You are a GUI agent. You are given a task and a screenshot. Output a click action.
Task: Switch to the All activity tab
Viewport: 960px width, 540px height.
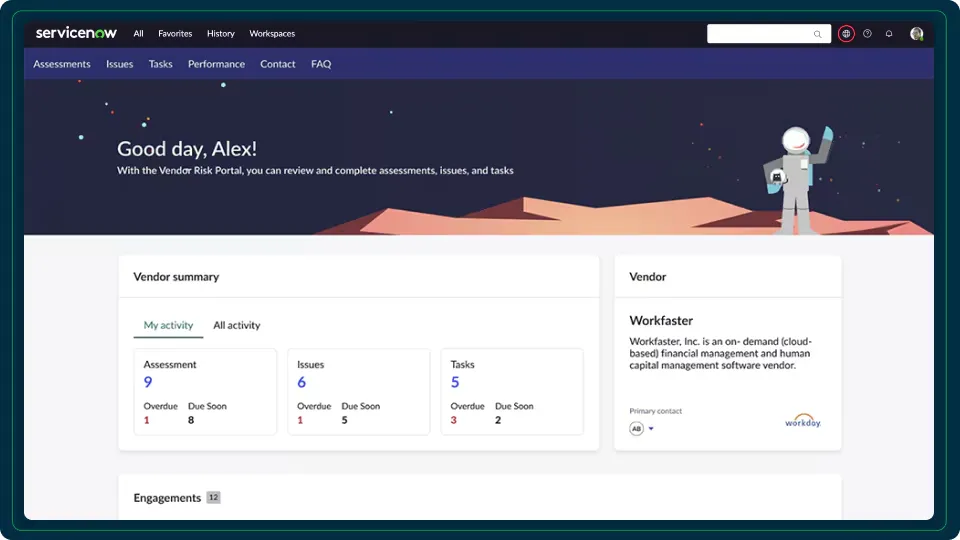tap(236, 325)
